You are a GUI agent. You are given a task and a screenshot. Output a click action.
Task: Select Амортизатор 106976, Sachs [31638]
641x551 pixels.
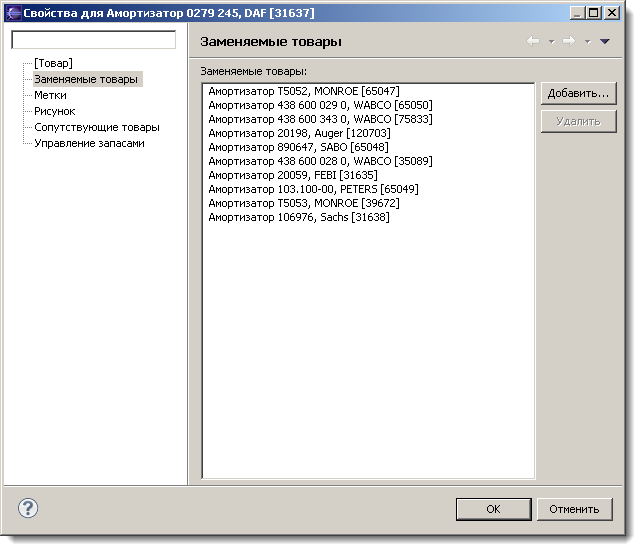[299, 217]
